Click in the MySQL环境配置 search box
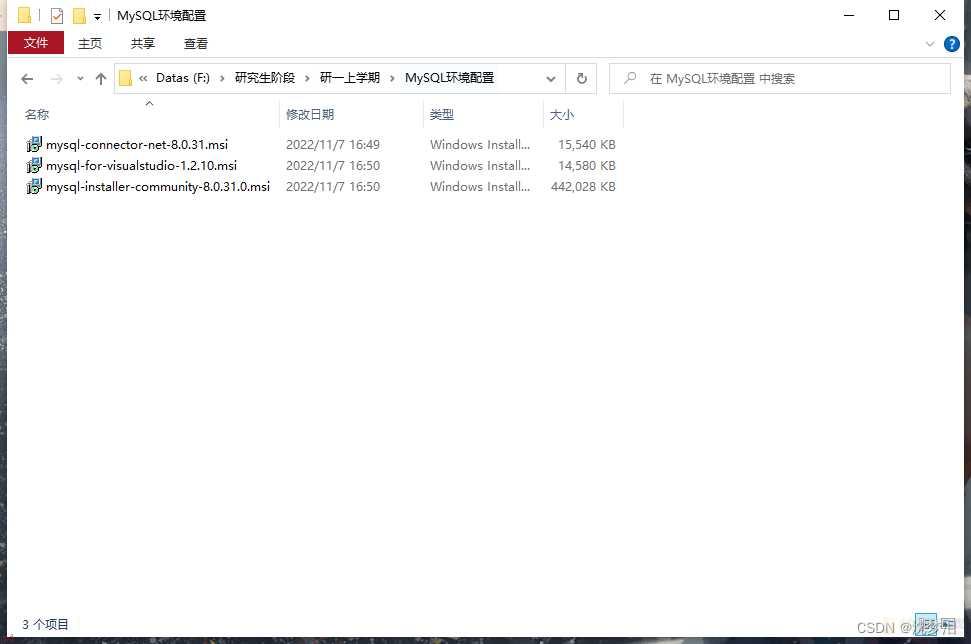 point(780,79)
